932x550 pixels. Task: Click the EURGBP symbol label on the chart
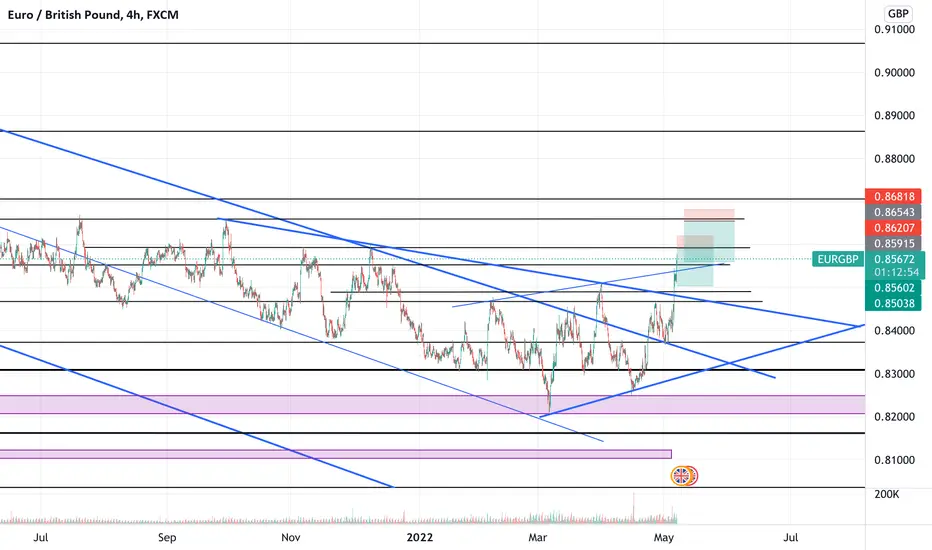tap(837, 259)
